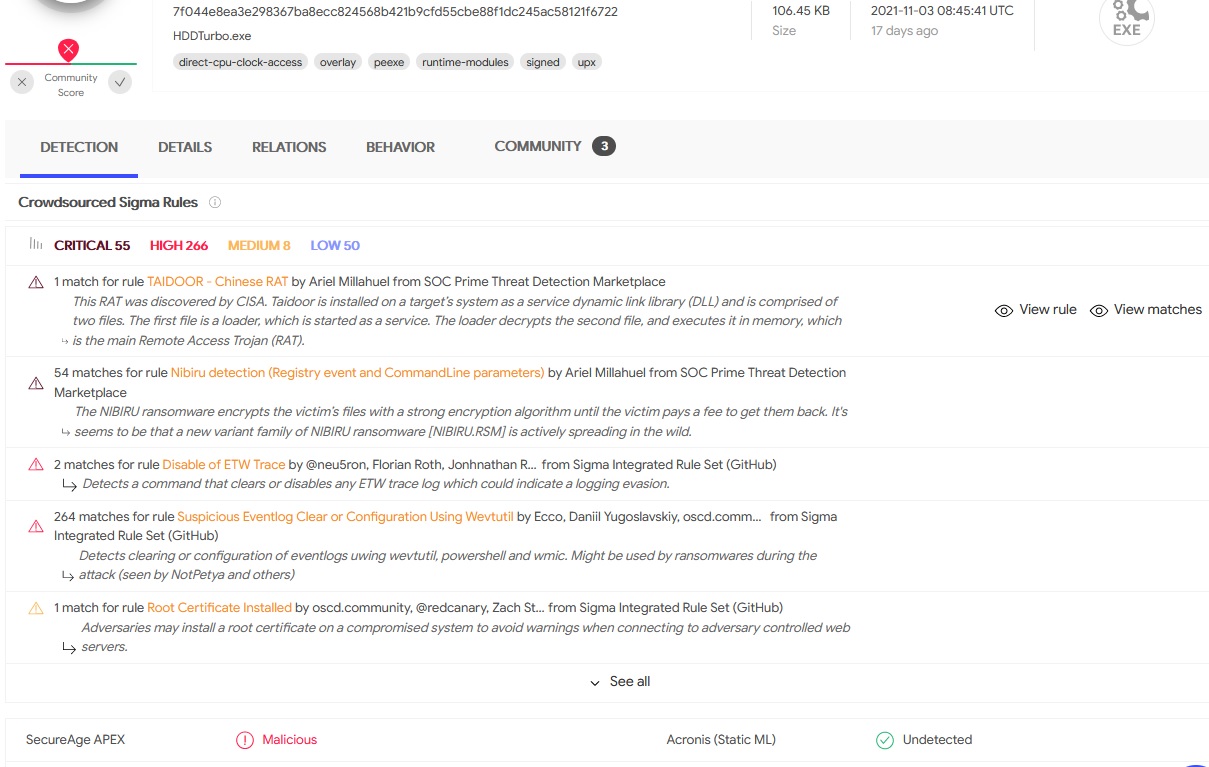Click the EXE file type icon
Image resolution: width=1209 pixels, height=767 pixels.
tap(1126, 20)
